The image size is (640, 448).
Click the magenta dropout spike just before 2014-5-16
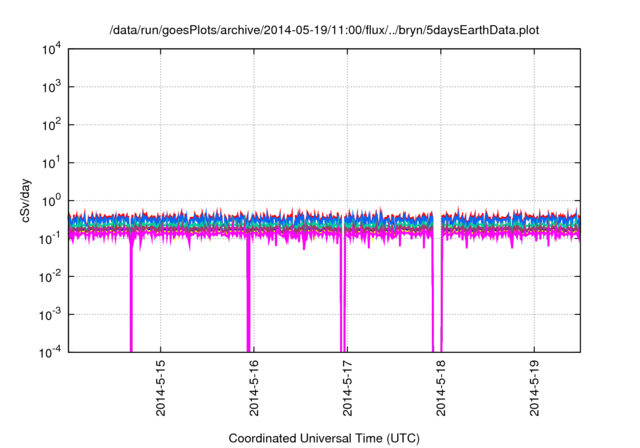(x=248, y=294)
